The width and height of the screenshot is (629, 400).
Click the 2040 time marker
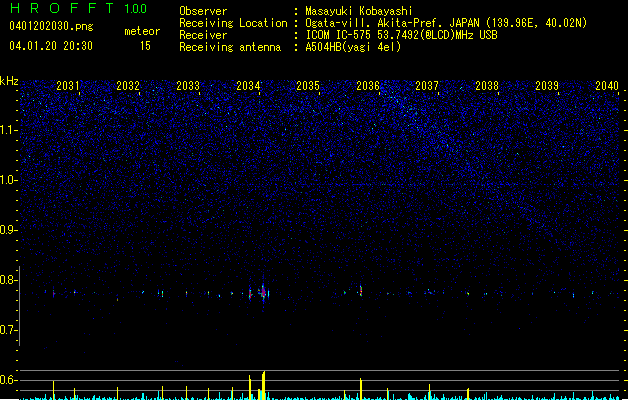coord(607,86)
